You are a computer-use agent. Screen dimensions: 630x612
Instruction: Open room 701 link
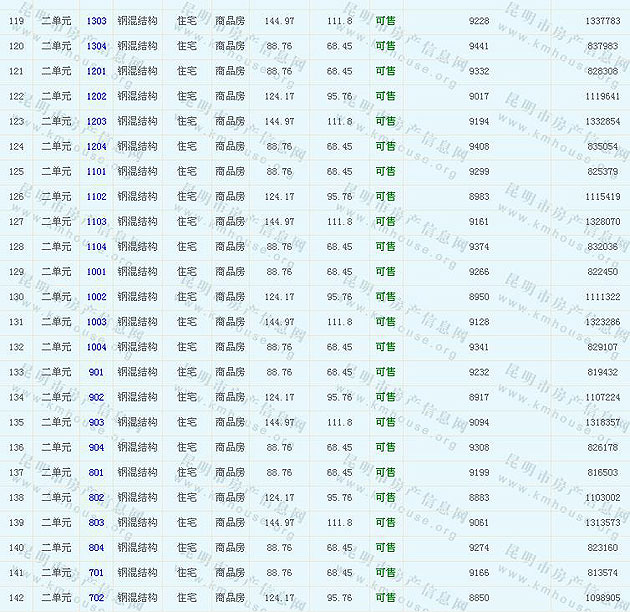coord(96,573)
